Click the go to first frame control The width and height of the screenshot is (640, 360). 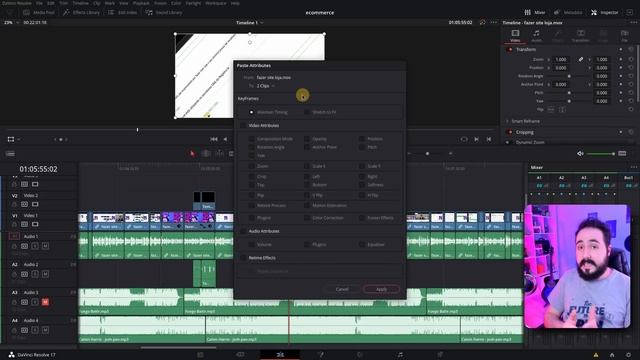[213, 139]
